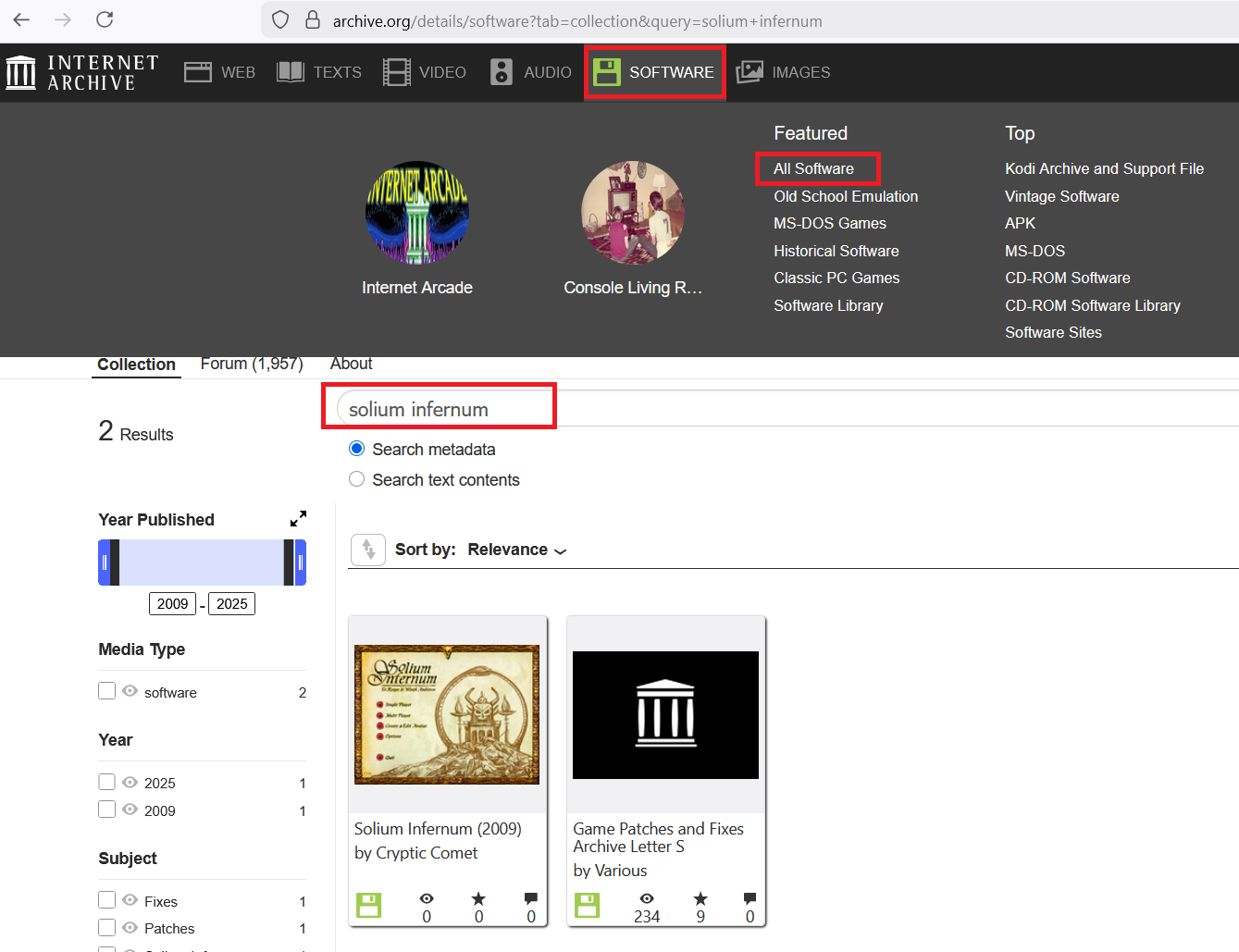The height and width of the screenshot is (952, 1239).
Task: Open the APK top collection link
Action: pyautogui.click(x=1021, y=223)
